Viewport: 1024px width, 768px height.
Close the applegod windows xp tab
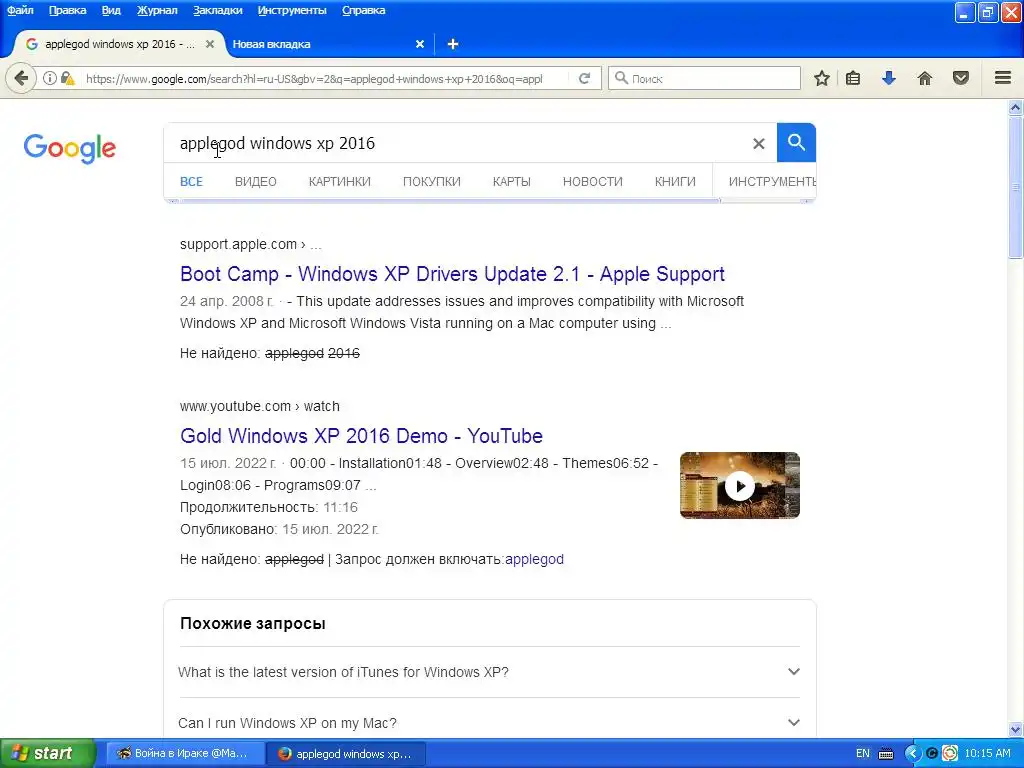point(210,44)
